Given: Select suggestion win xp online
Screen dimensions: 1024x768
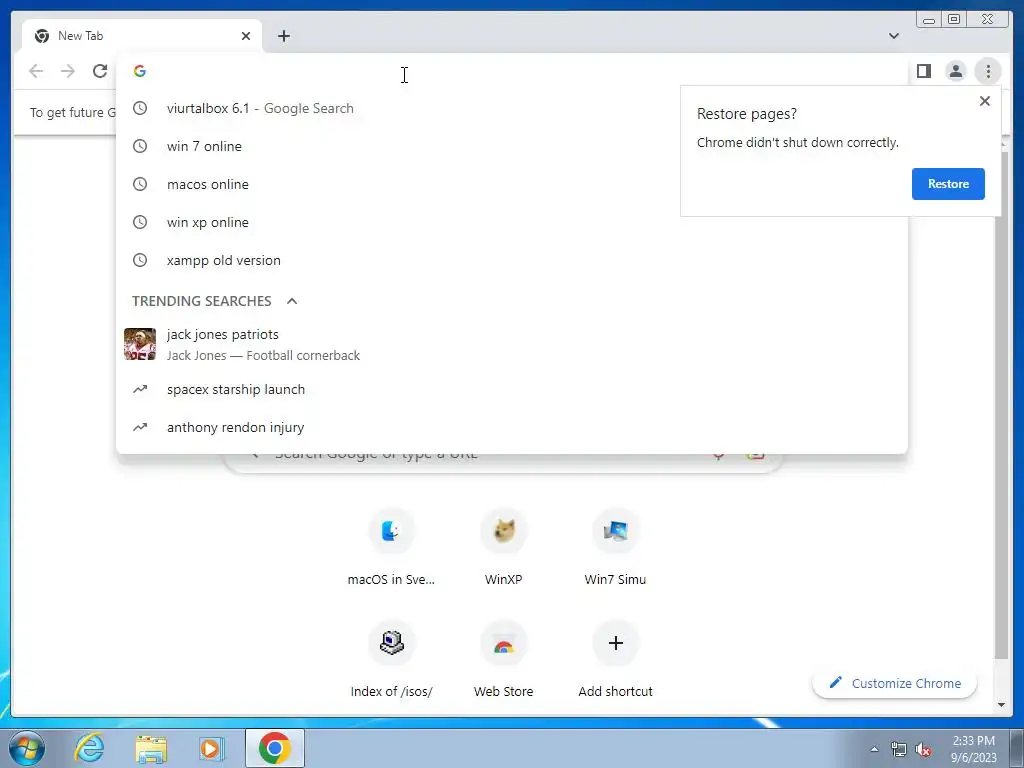Looking at the screenshot, I should 512,222.
